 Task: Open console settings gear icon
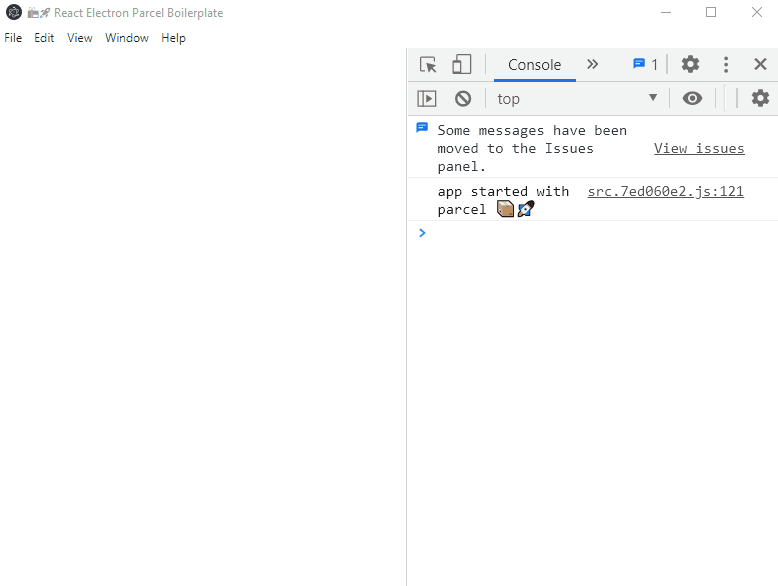(760, 98)
